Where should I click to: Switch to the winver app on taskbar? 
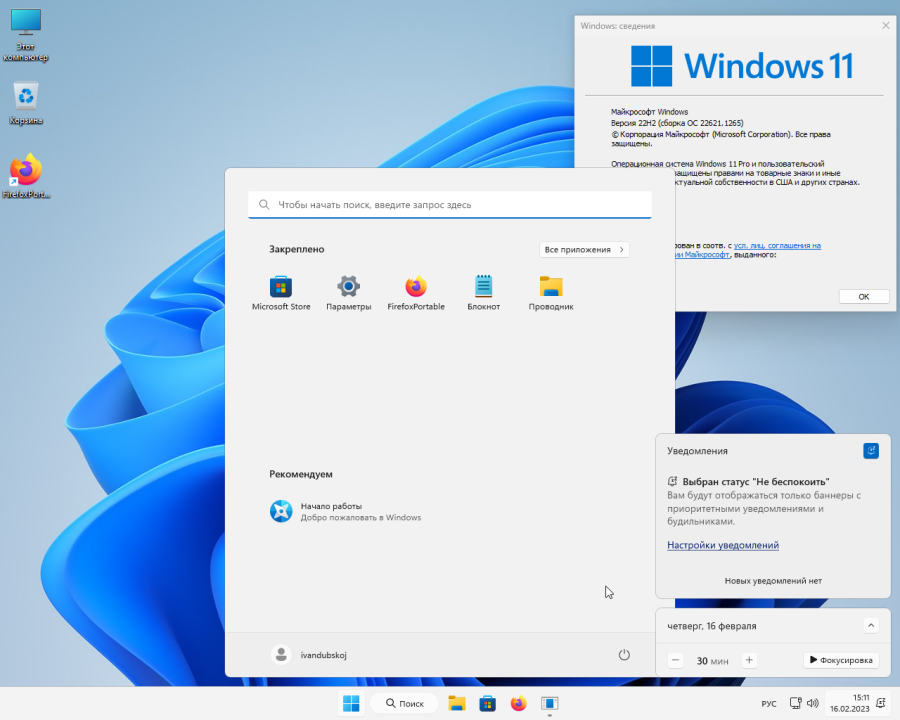click(549, 703)
